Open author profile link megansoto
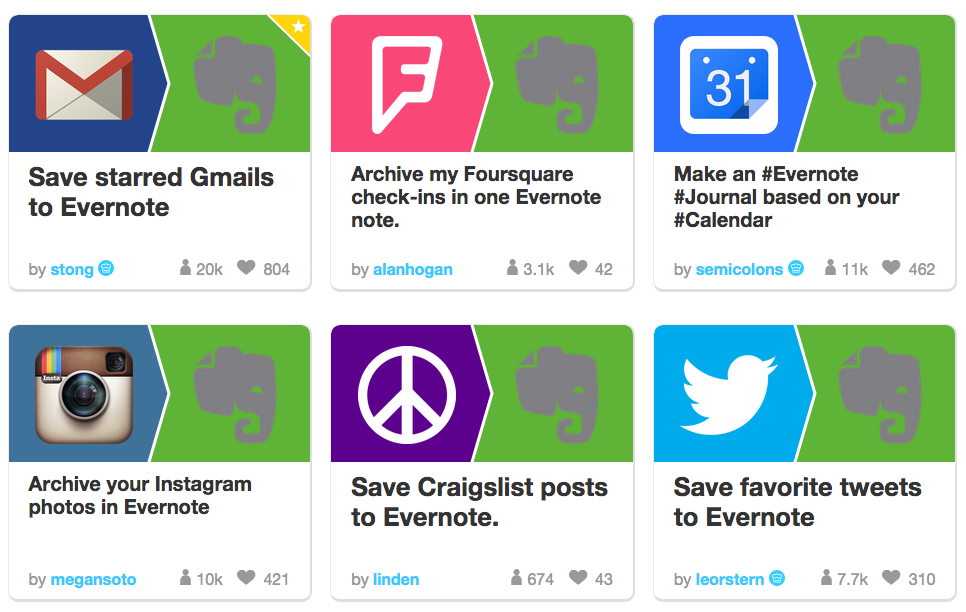Viewport: 966px width, 612px height. pos(93,579)
